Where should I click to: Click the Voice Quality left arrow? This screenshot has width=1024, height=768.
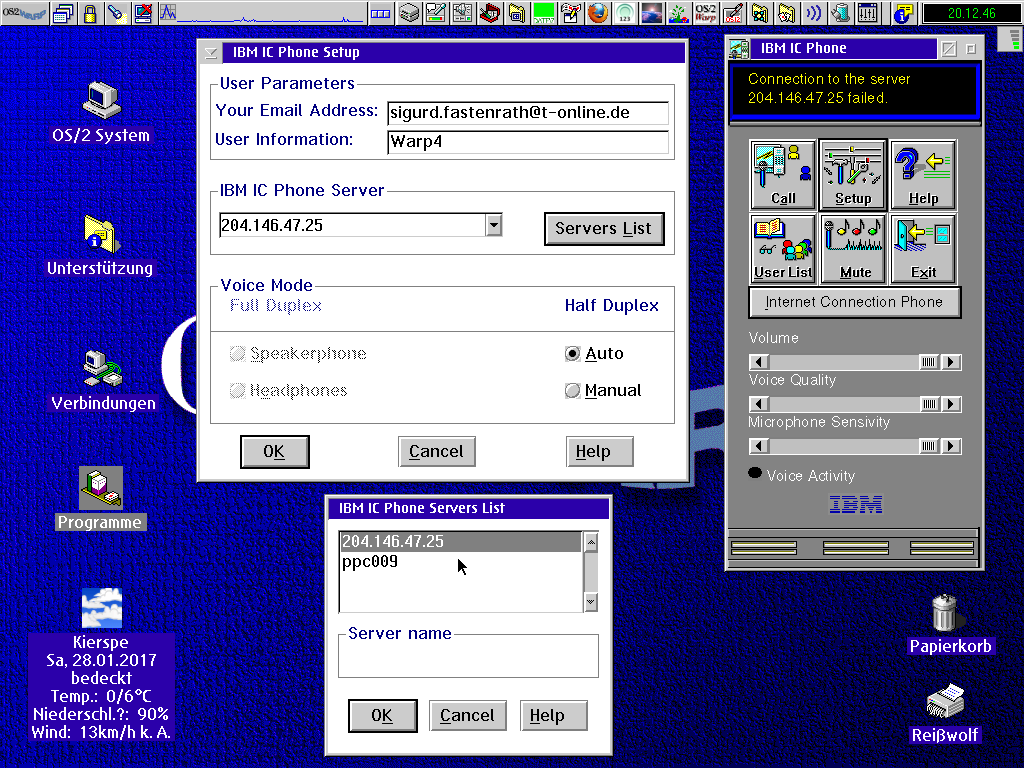click(x=759, y=404)
